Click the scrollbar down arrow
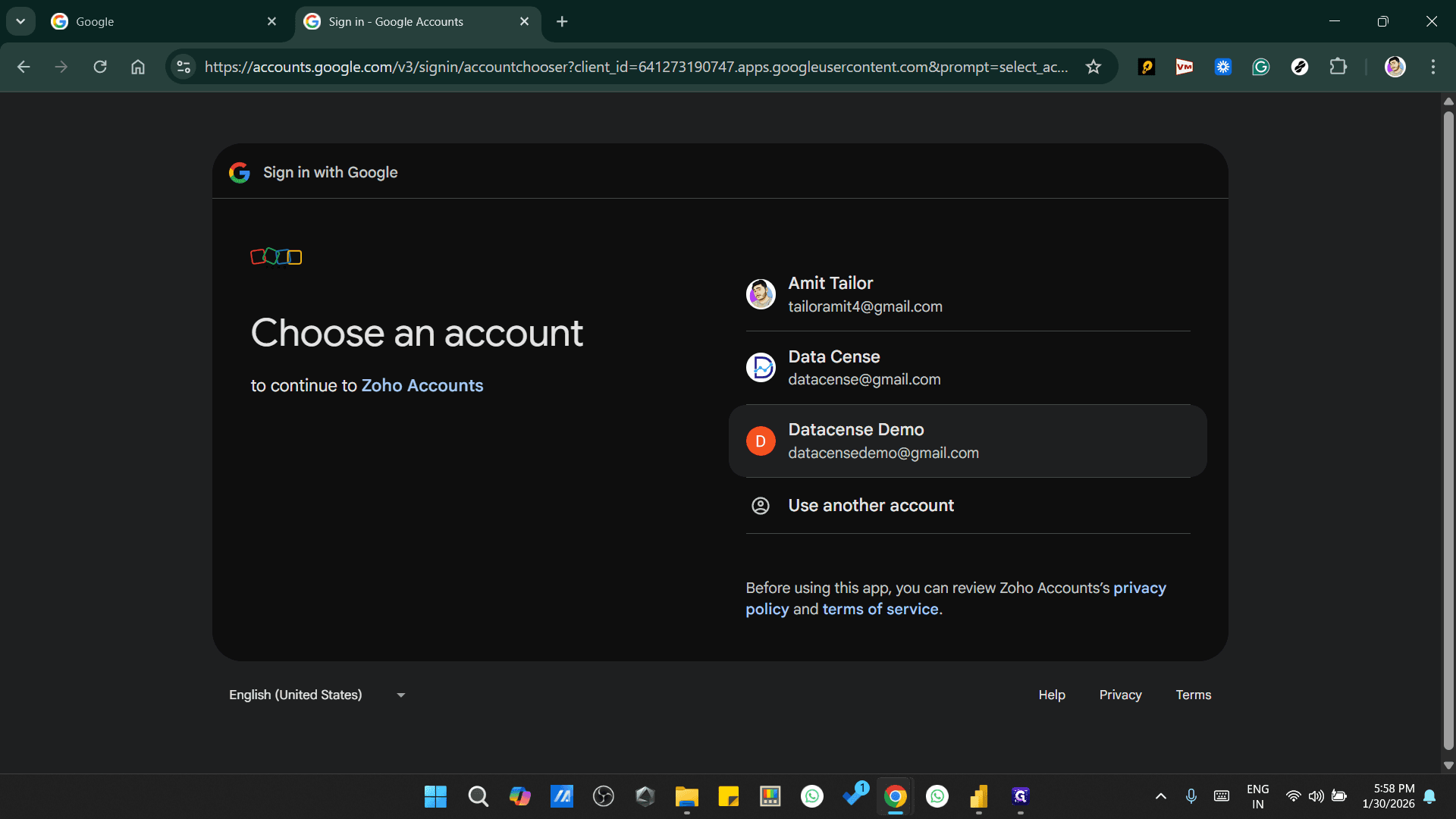Screen dimensions: 1456x819 click(1448, 765)
